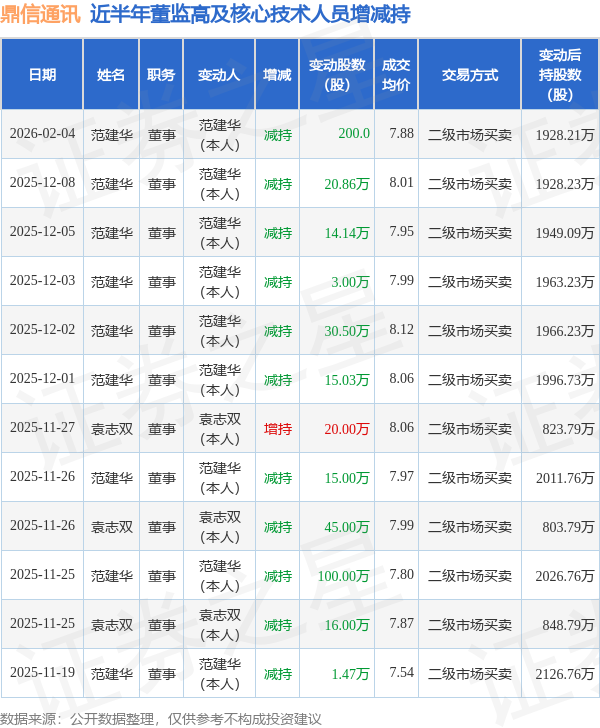600x728 pixels.
Task: Click the share change value 16.00万
Action: [x=347, y=625]
